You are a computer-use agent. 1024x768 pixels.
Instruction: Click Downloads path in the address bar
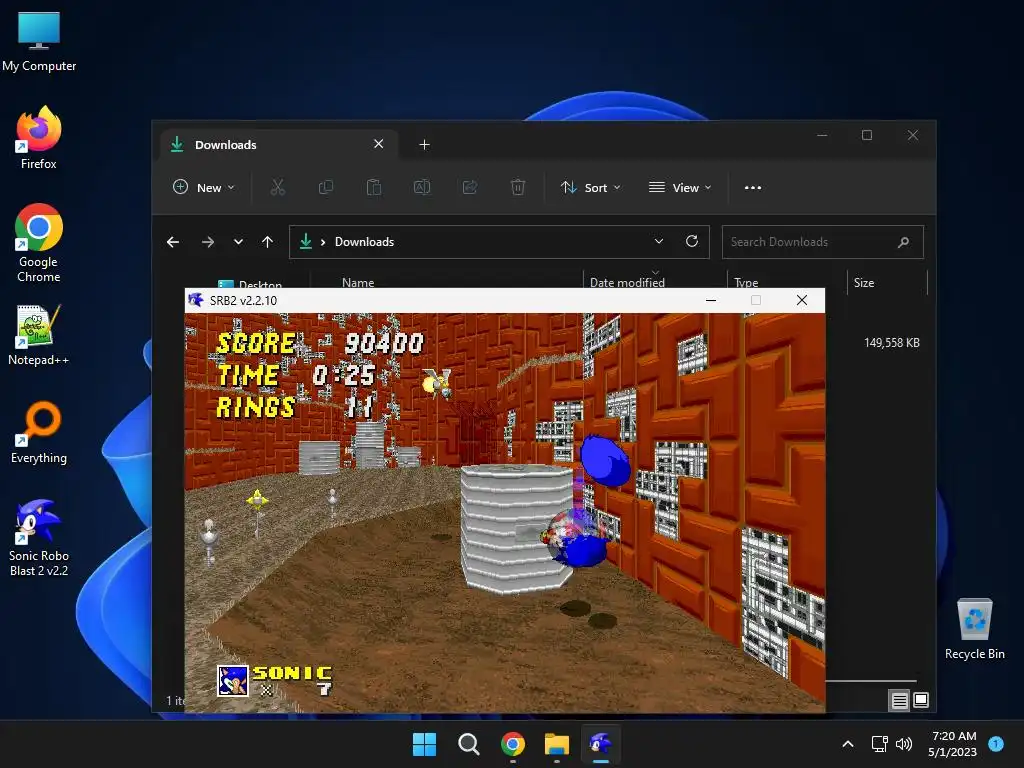364,242
